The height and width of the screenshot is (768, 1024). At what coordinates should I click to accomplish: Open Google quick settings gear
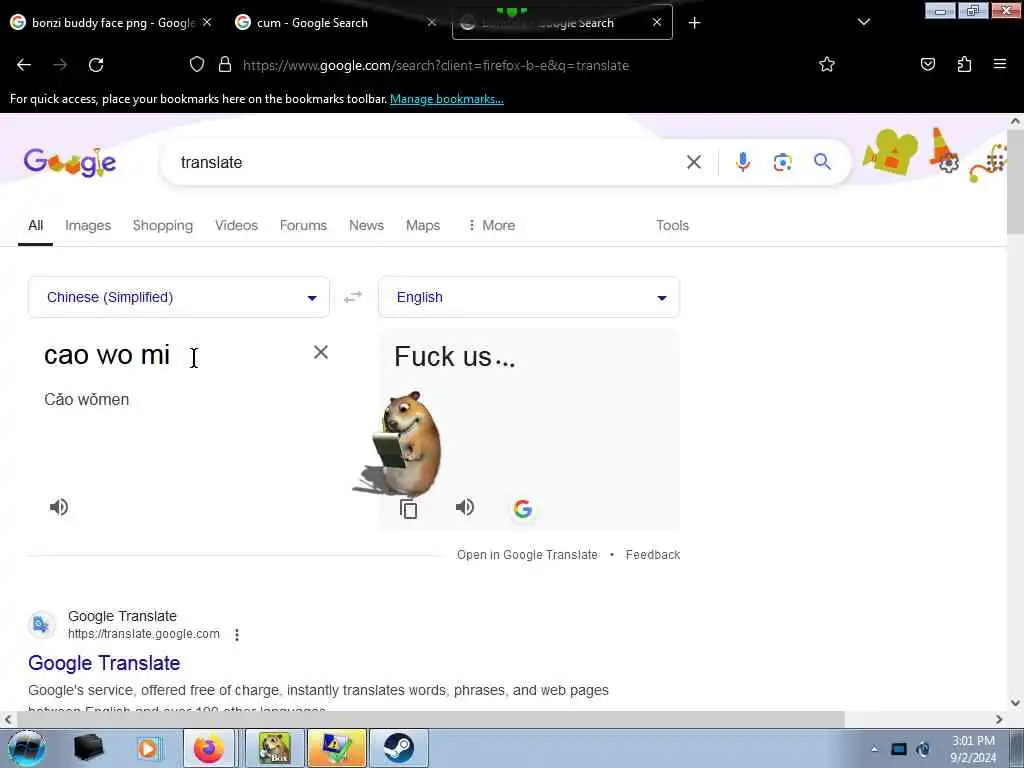[948, 163]
